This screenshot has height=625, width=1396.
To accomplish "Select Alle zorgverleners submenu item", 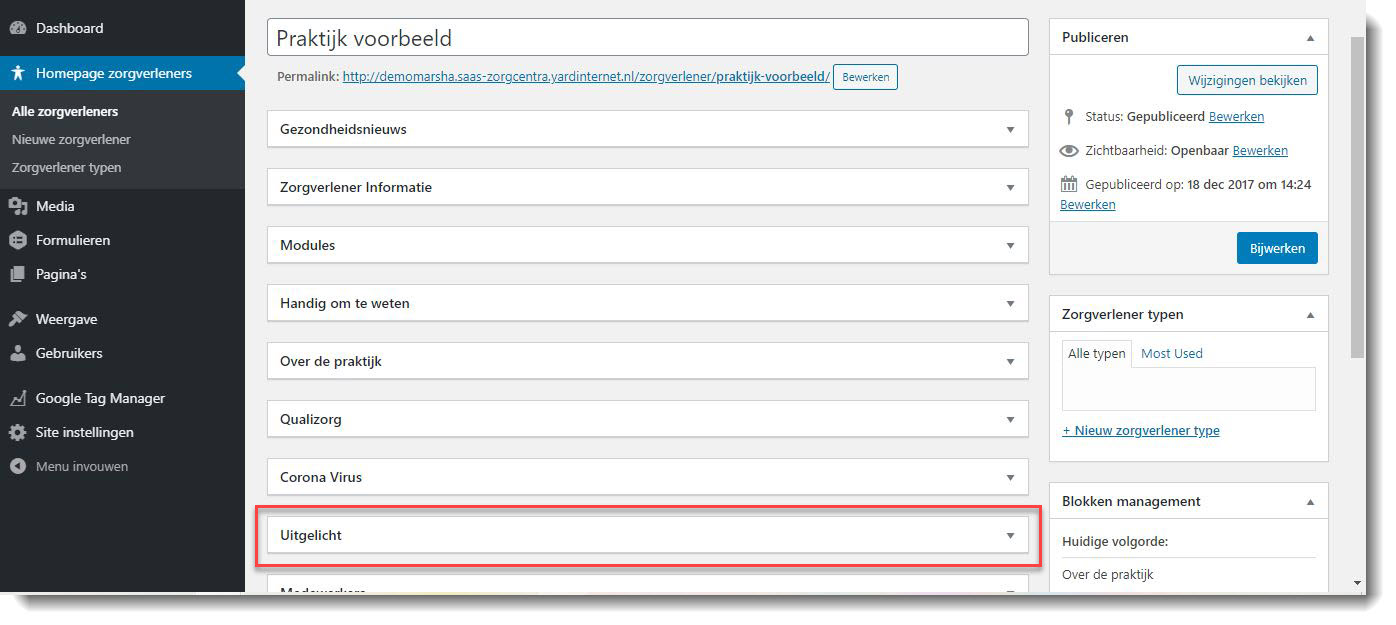I will [x=65, y=112].
